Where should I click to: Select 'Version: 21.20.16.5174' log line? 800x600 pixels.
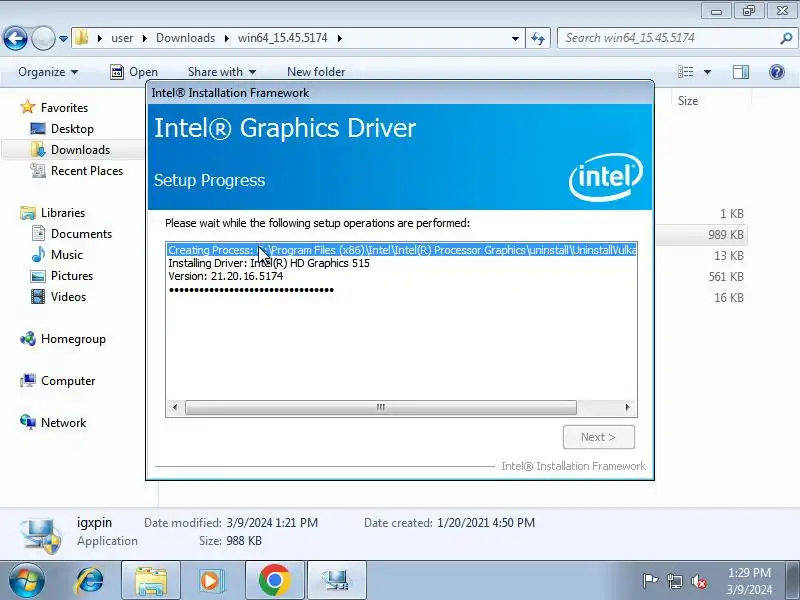pos(226,276)
